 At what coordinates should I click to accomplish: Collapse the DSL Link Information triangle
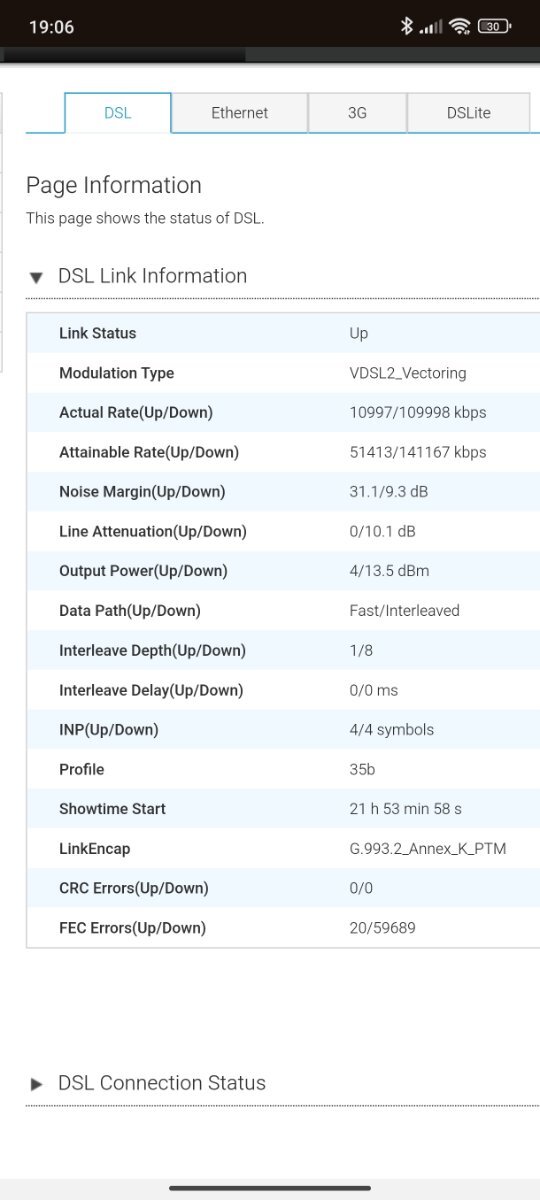(x=37, y=277)
